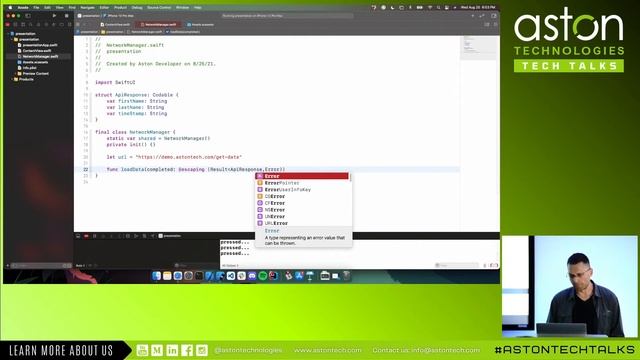Open the find navigator icon
This screenshot has width=640, height=360.
coord(31,24)
